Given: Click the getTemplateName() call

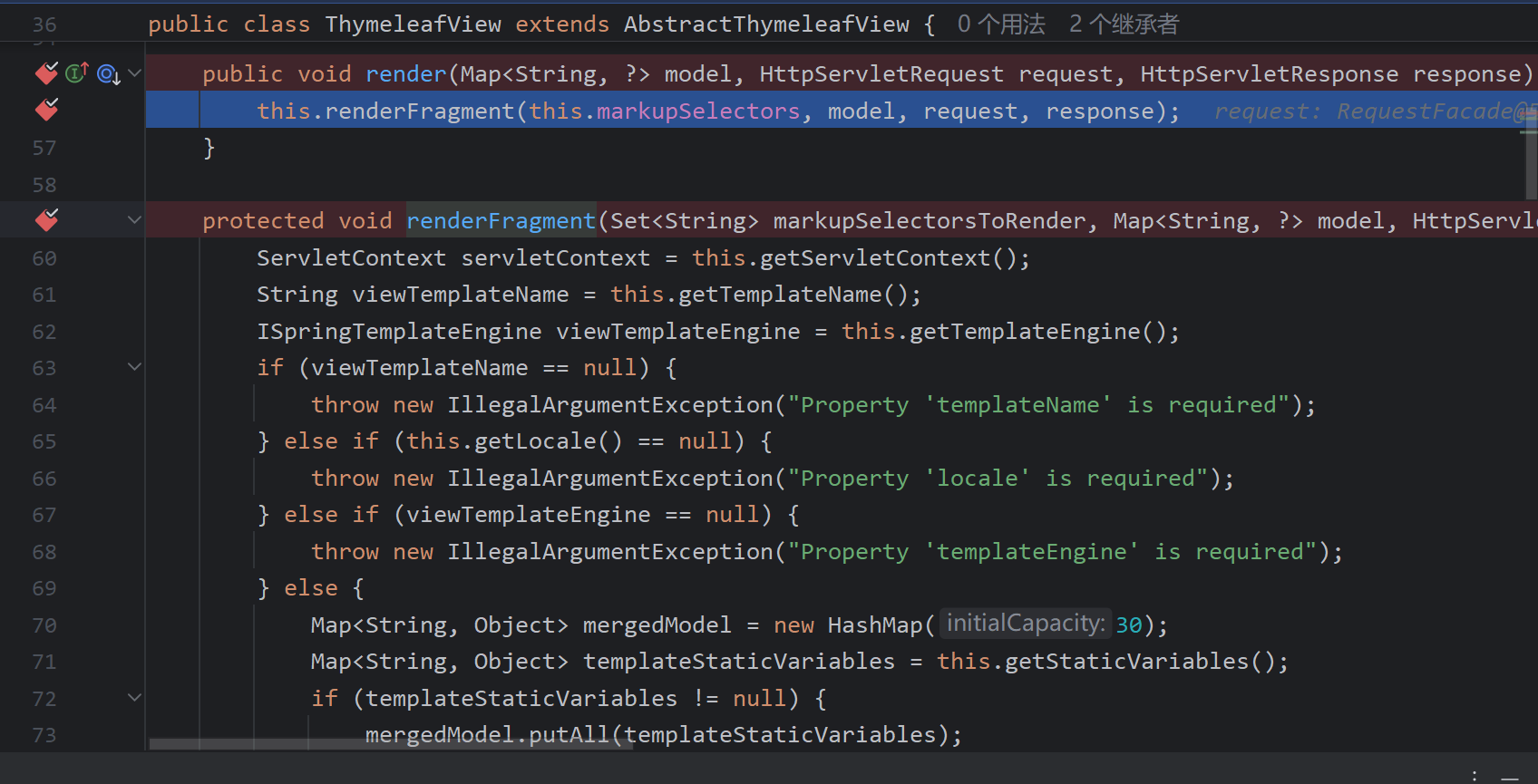Looking at the screenshot, I should (x=793, y=295).
